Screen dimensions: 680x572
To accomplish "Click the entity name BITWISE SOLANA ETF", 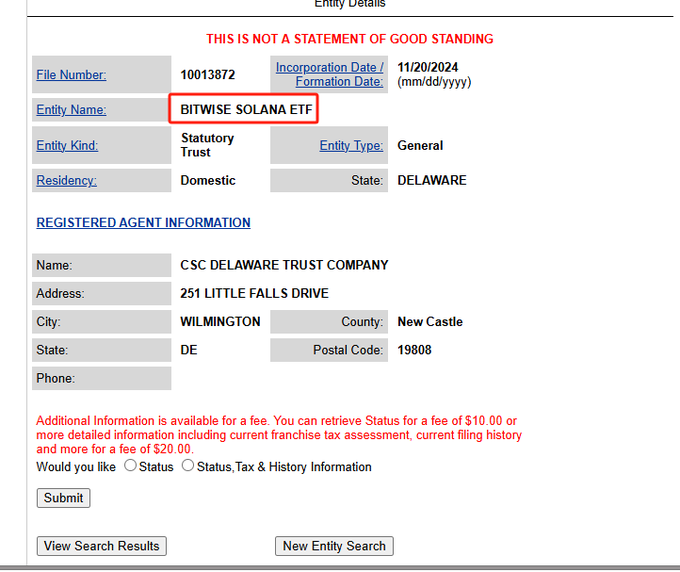I will coord(246,109).
